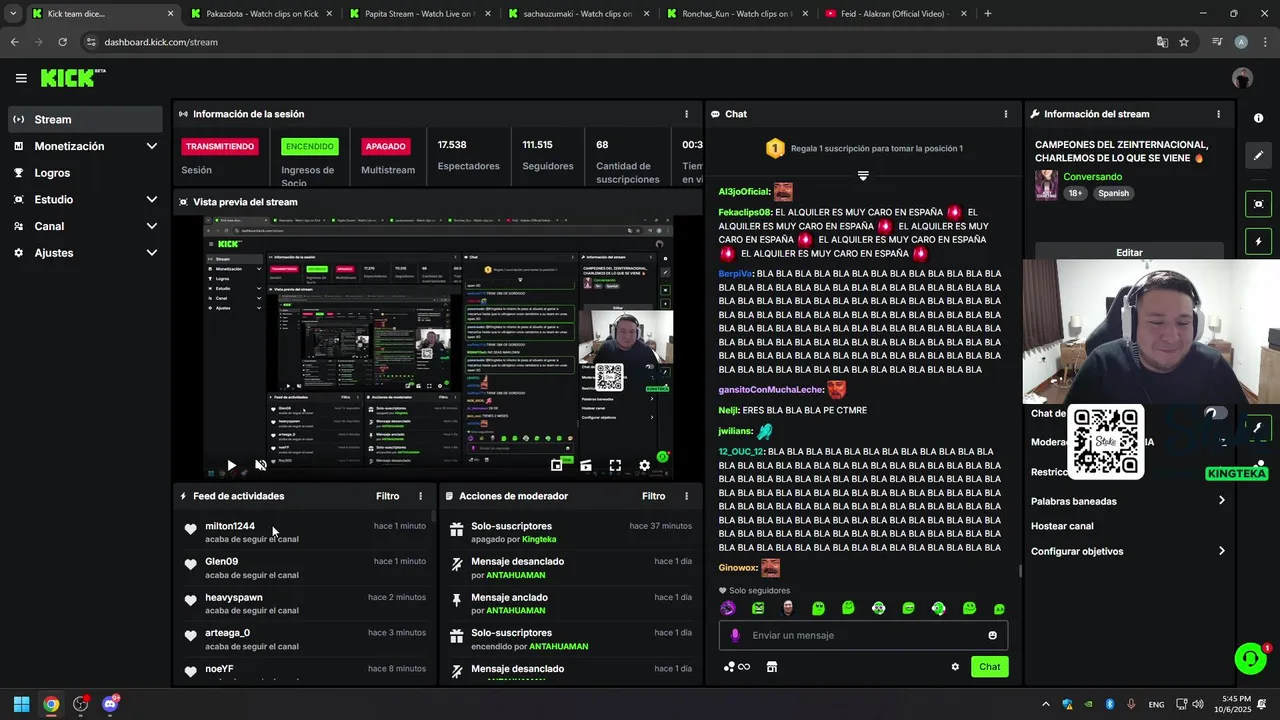Click the purple microphone icon in chat
Screen dimensions: 1280x720
coord(735,635)
